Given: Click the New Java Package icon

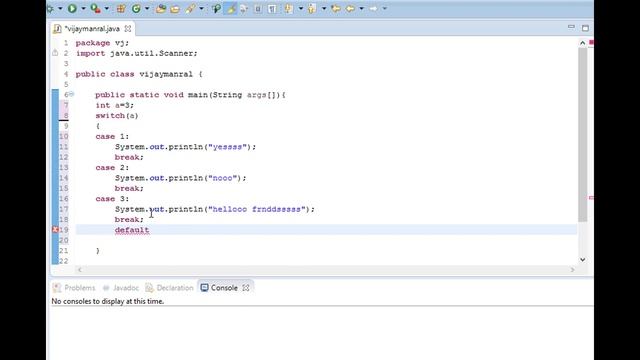Looking at the screenshot, I should coord(121,8).
